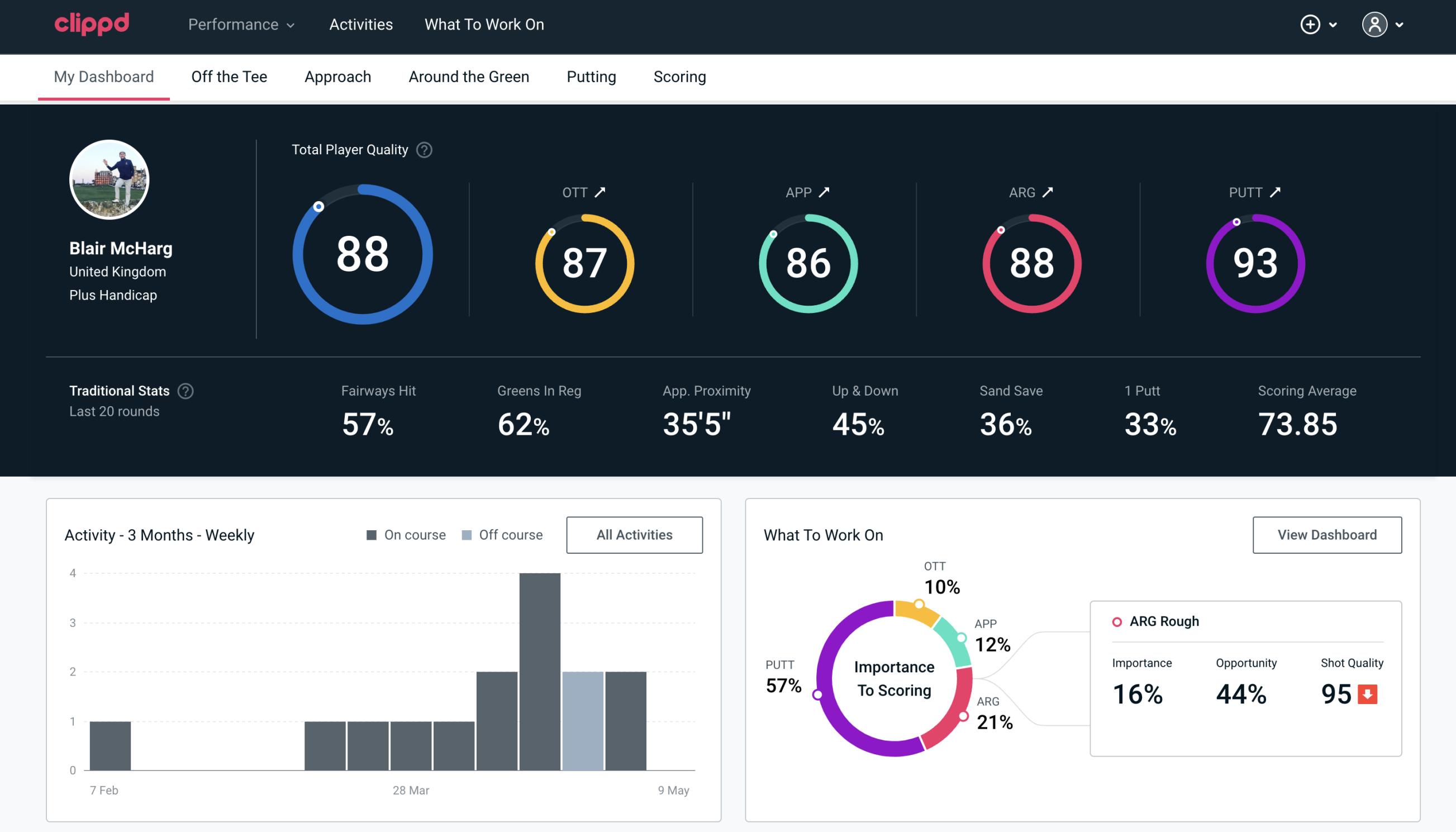Click the PUTT trending arrow icon
The height and width of the screenshot is (832, 1456).
(x=1274, y=192)
